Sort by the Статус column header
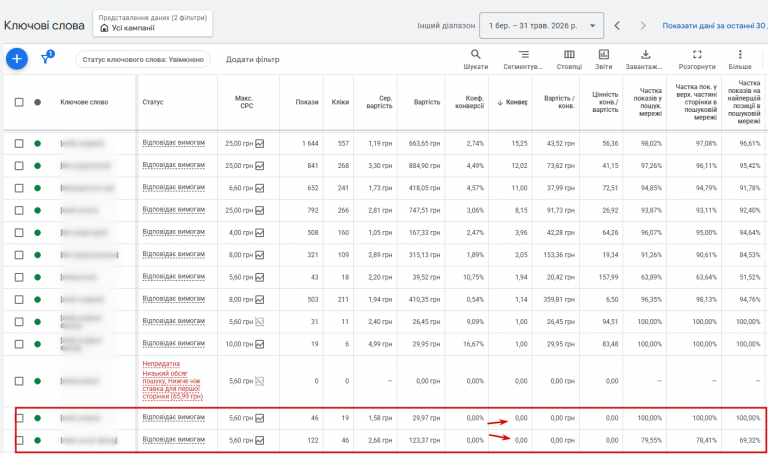768x454 pixels. pos(152,102)
